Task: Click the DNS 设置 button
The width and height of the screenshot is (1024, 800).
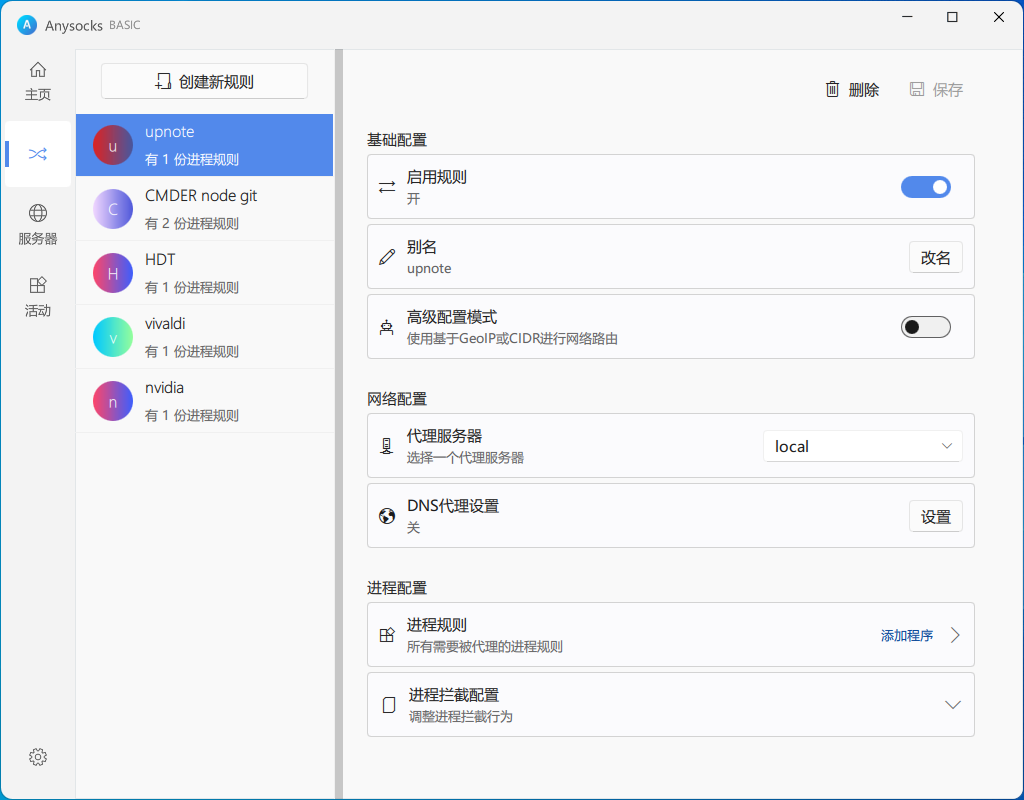Action: [935, 517]
